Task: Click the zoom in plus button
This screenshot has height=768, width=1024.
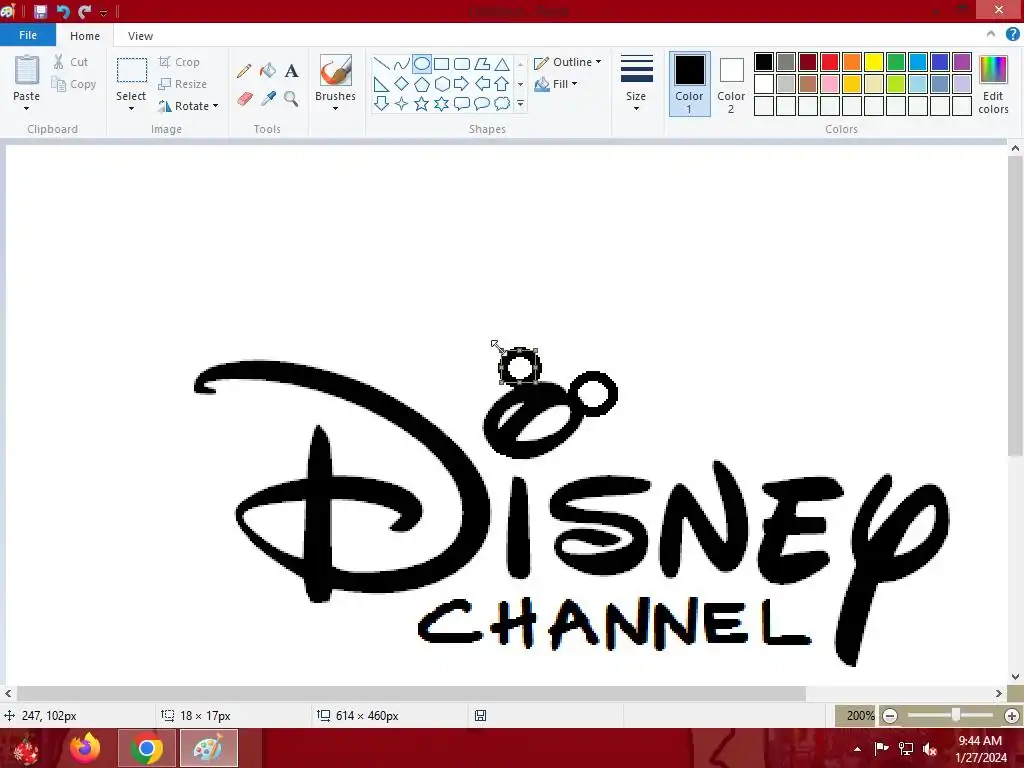Action: 1012,716
